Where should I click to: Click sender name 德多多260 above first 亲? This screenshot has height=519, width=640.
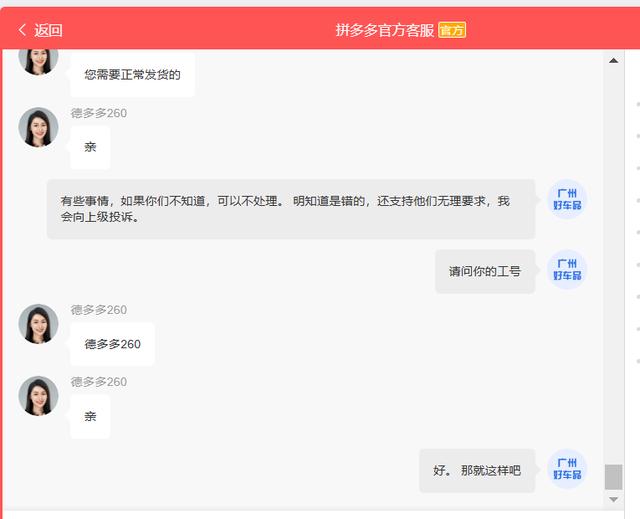click(x=99, y=113)
